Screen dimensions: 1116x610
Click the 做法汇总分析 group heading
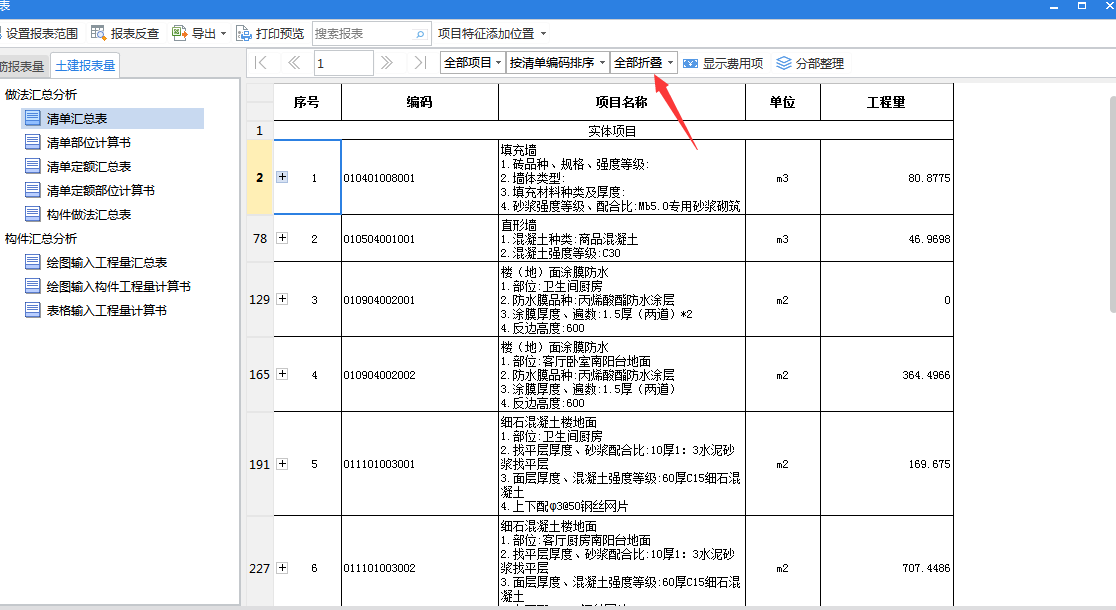tap(41, 95)
